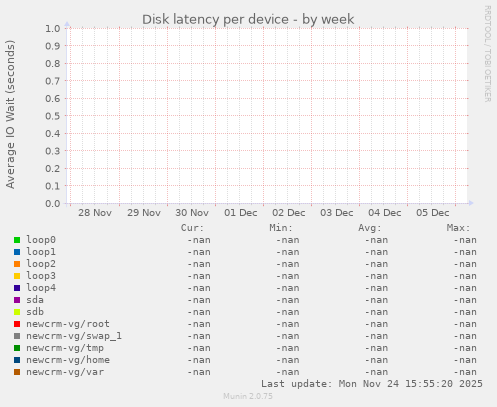
Task: Click the newcrm-vg/root legend label
Action: (68, 324)
